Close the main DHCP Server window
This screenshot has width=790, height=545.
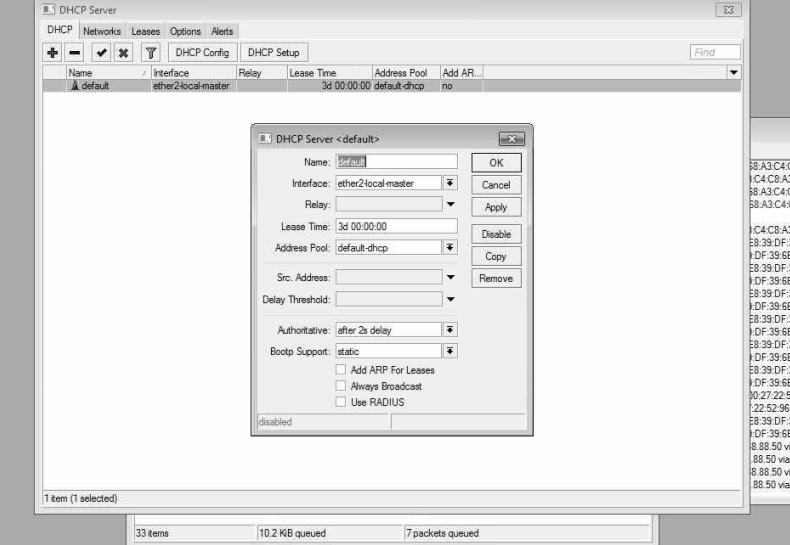729,10
